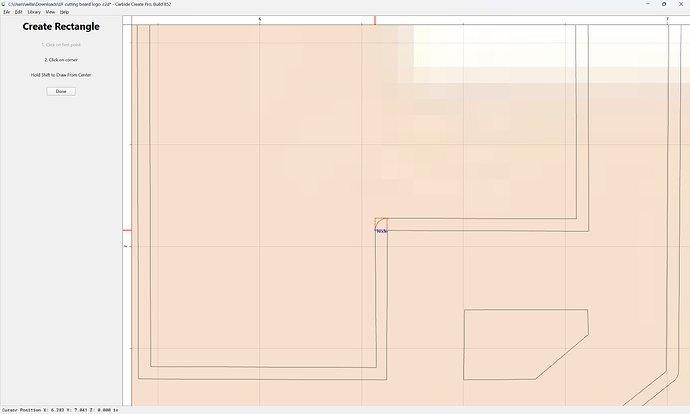Screen dimensions: 690x414
Task: Maximize the Carbide Create window
Action: [x=664, y=4]
